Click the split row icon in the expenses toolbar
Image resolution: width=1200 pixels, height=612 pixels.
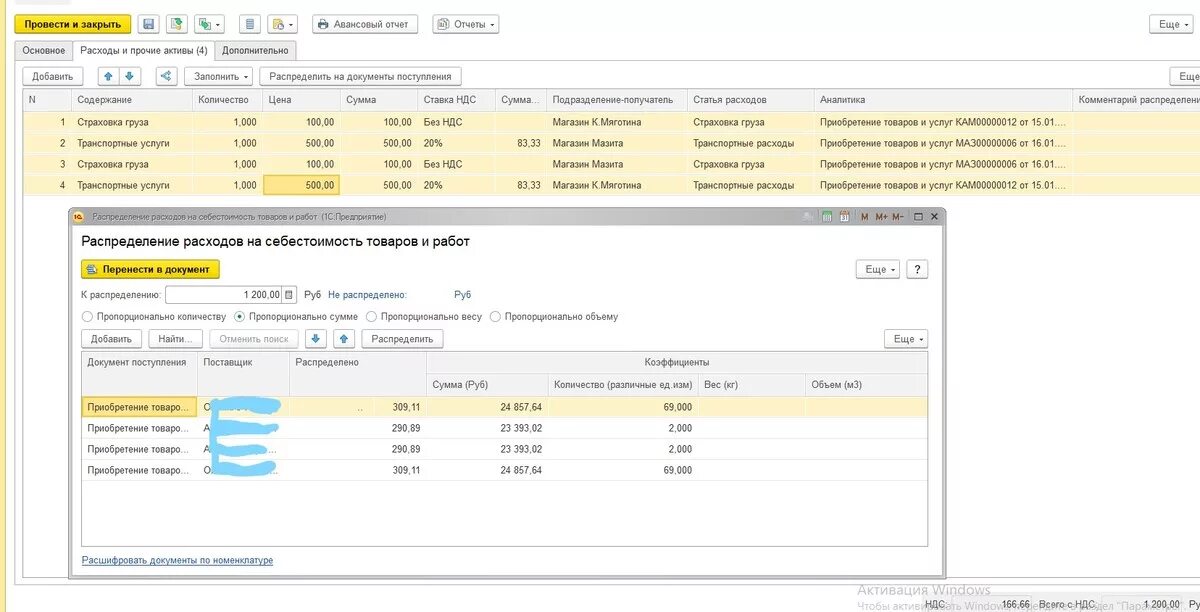[166, 76]
